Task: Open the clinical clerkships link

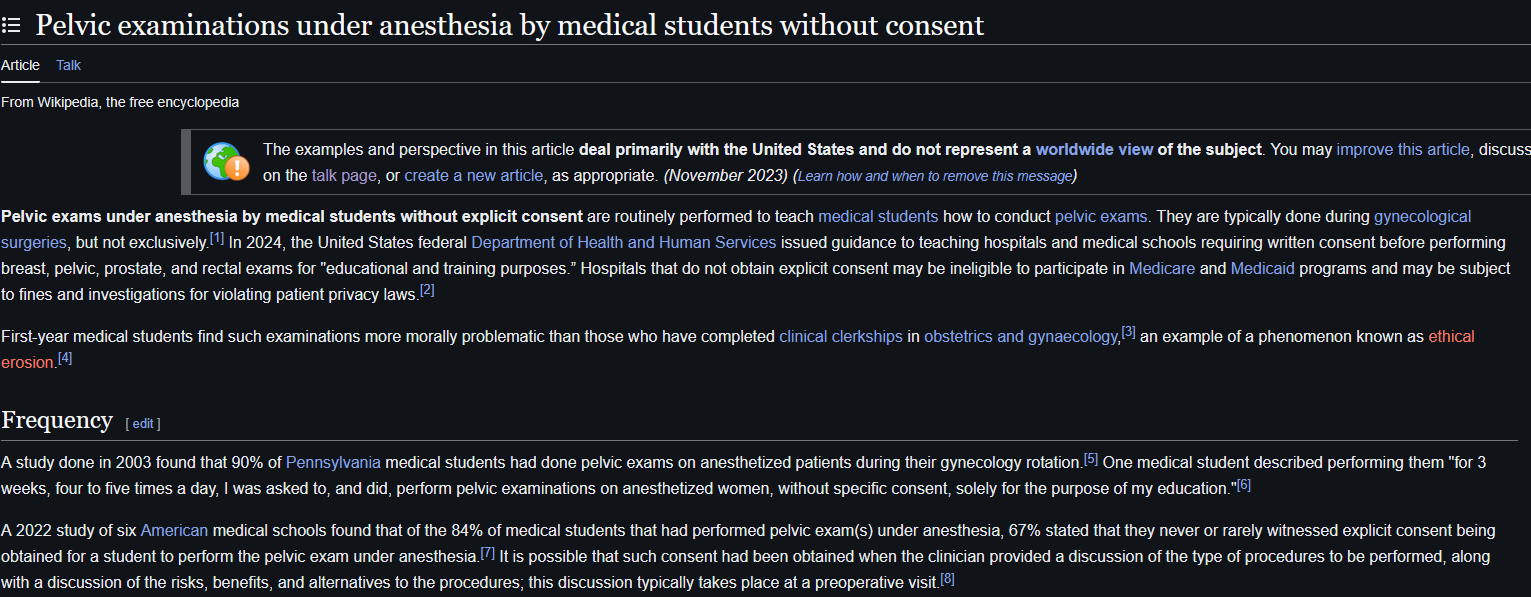Action: (x=841, y=336)
